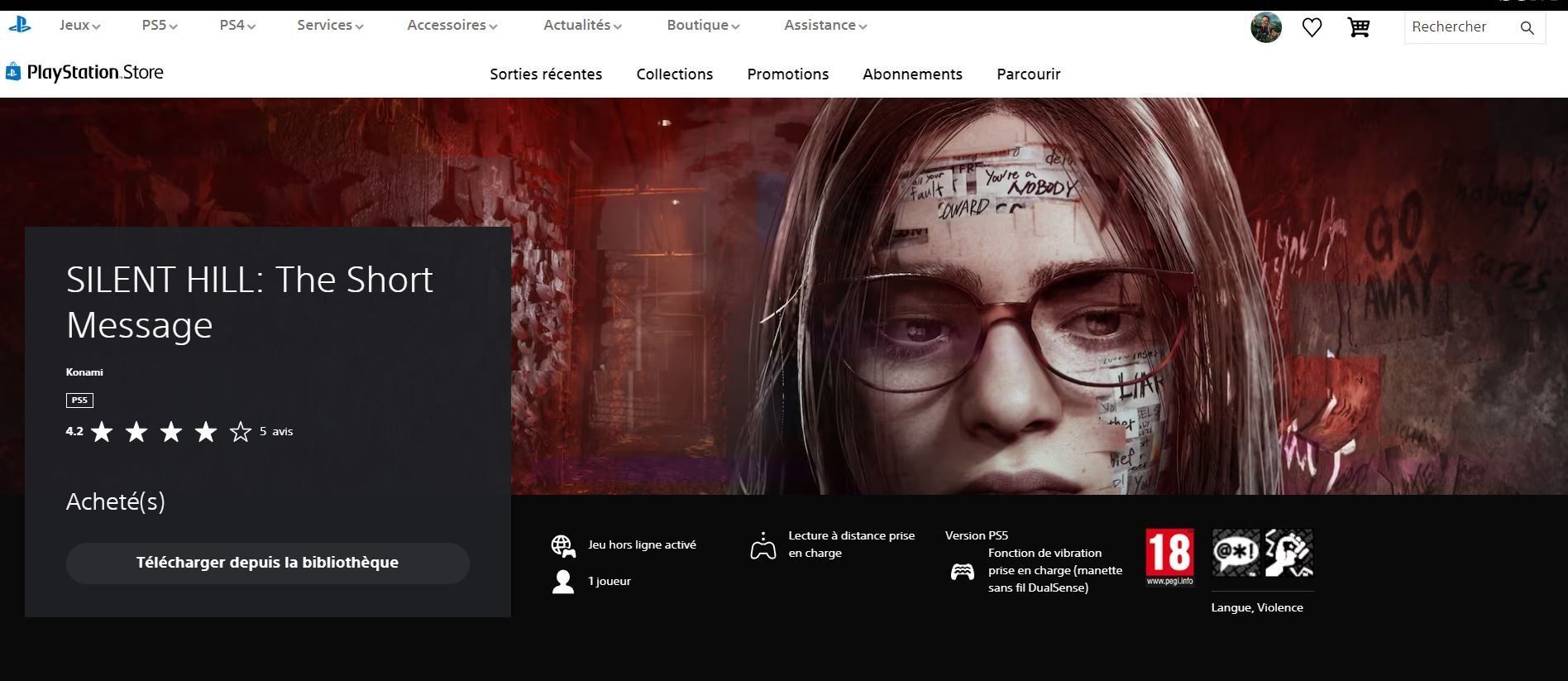Click the offline play globe icon
Image resolution: width=1568 pixels, height=681 pixels.
pyautogui.click(x=563, y=546)
